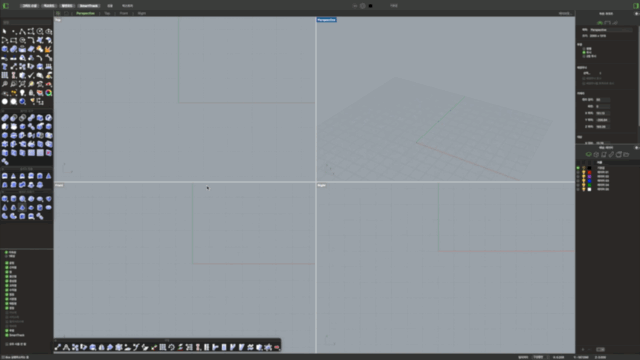Pick the Polyline drawing tool
The height and width of the screenshot is (360, 640).
[x=22, y=31]
